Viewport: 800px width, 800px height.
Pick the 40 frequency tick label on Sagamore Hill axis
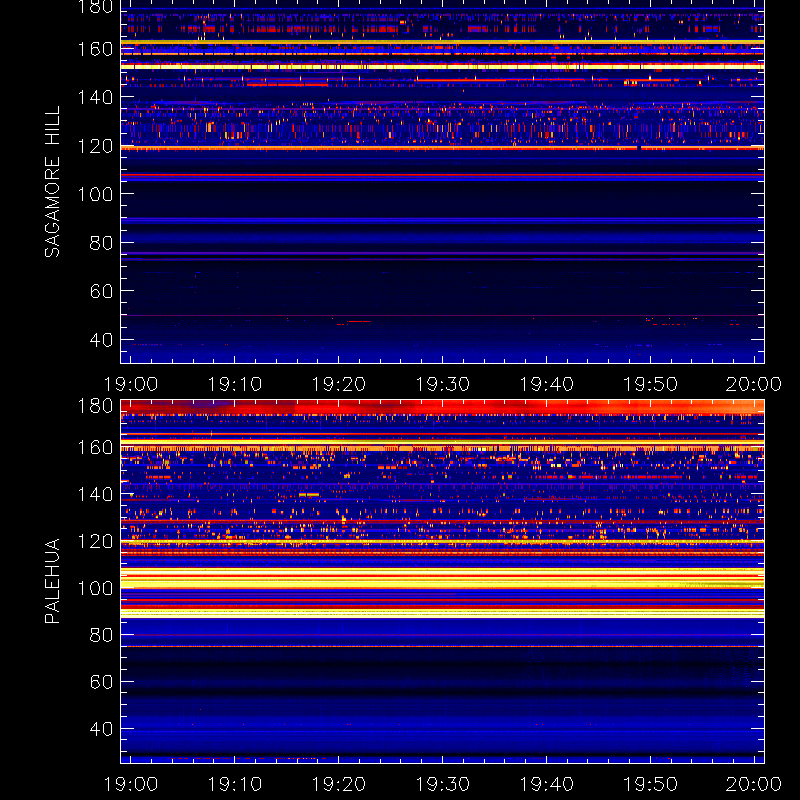point(101,339)
